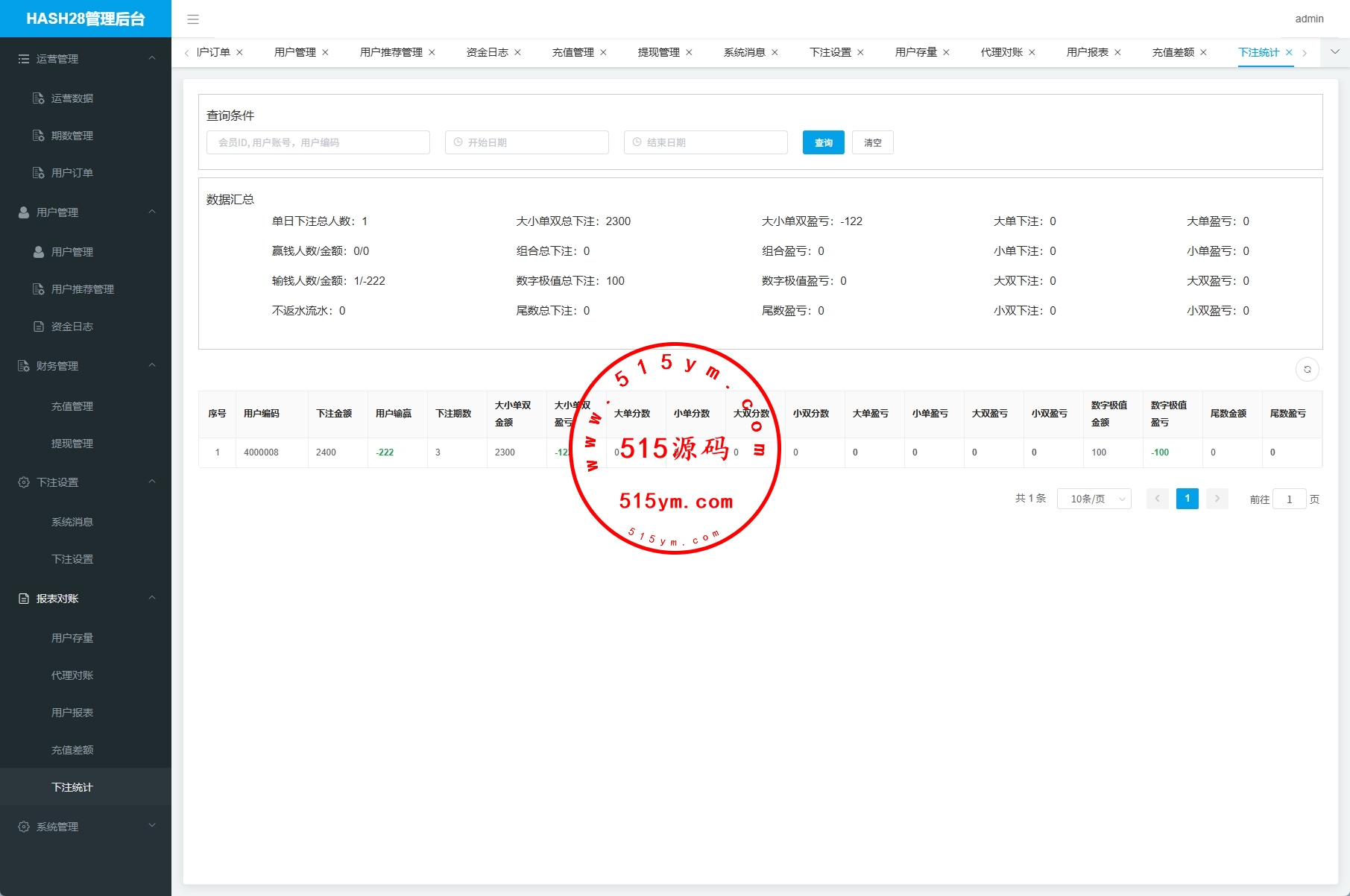Open 用户存量 in the sidebar

72,638
